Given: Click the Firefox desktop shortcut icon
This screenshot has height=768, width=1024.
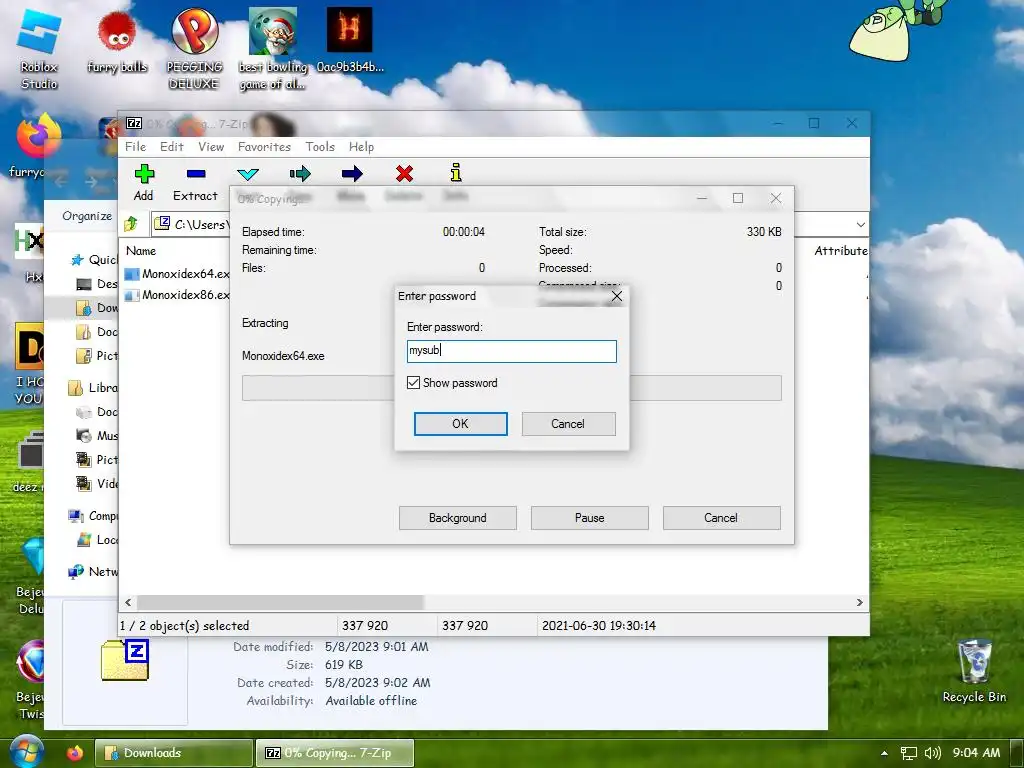Looking at the screenshot, I should 39,135.
